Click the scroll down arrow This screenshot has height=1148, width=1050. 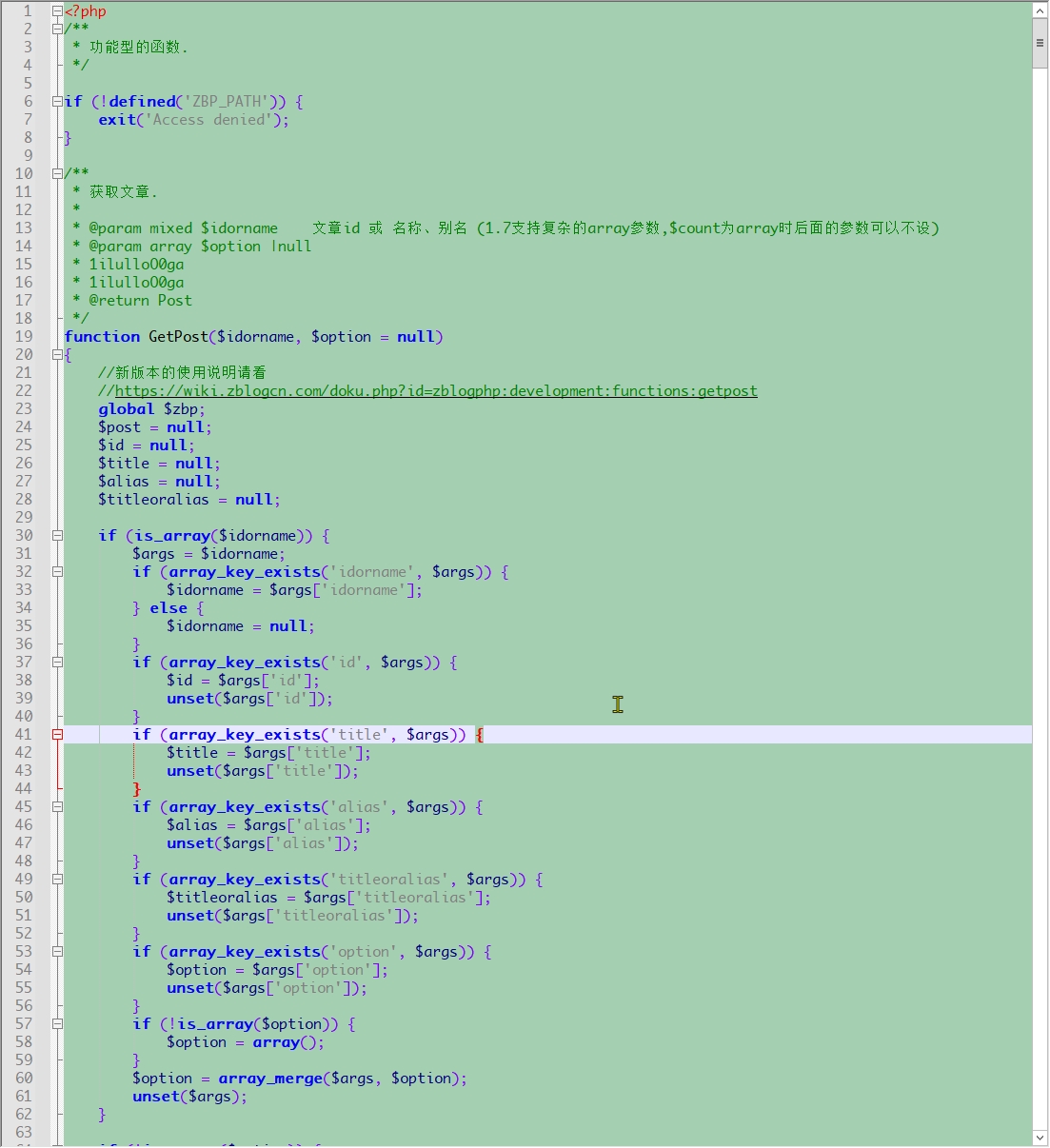coord(1040,1138)
